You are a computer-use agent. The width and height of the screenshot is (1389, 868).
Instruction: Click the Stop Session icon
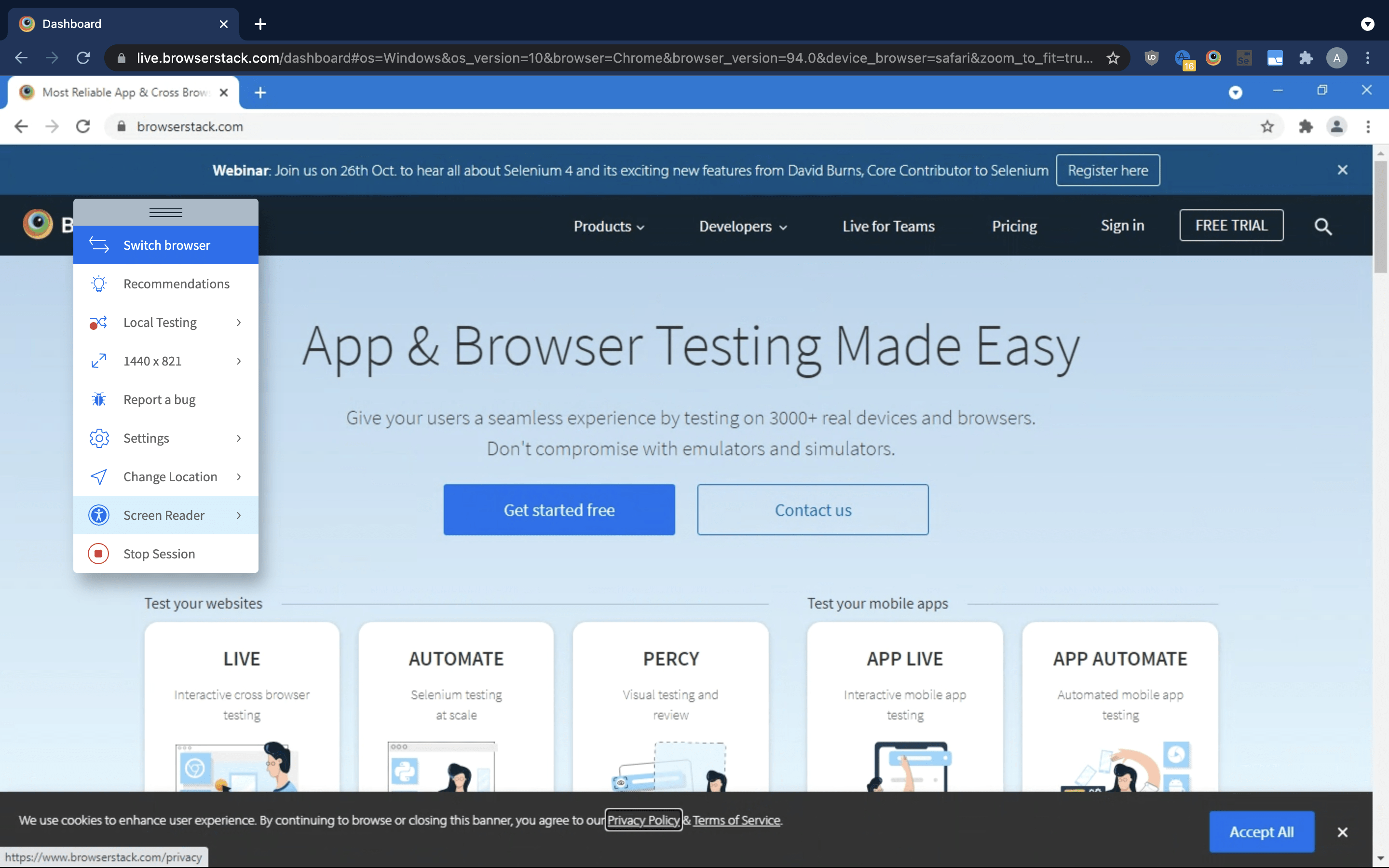pos(98,554)
